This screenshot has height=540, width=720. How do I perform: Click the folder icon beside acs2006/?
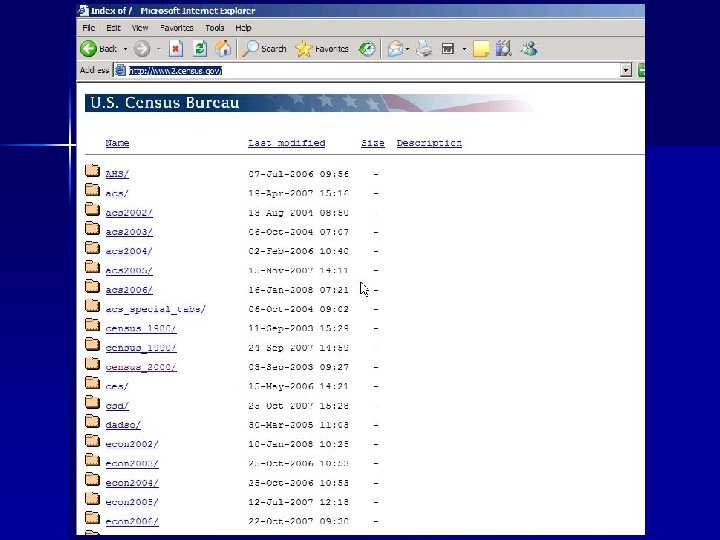pos(92,286)
